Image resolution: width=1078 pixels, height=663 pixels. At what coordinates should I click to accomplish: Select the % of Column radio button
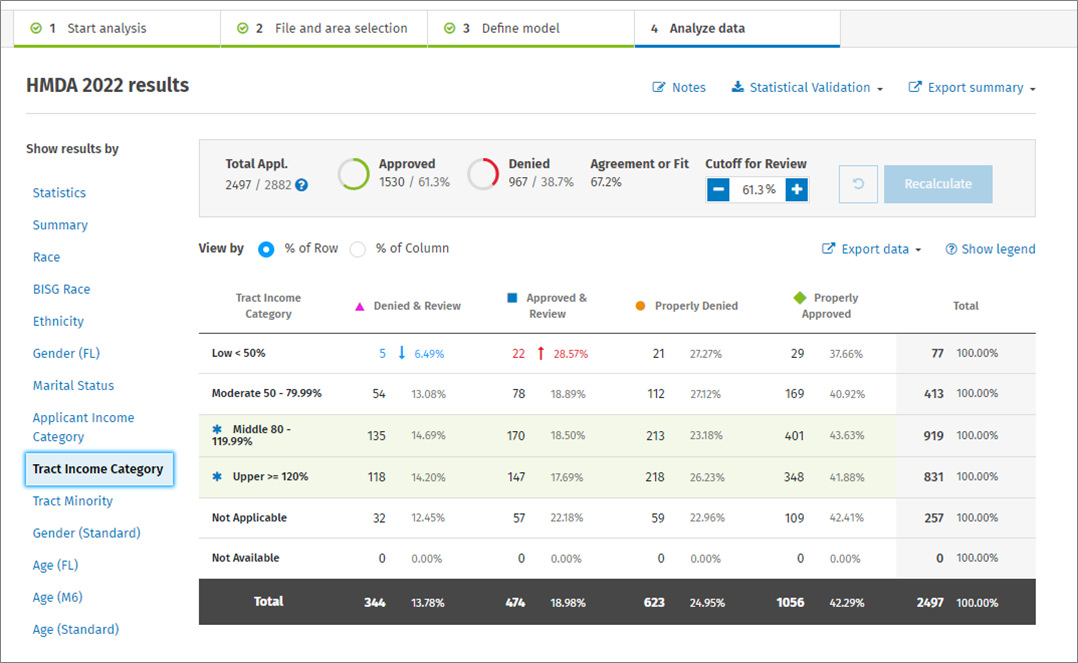358,249
